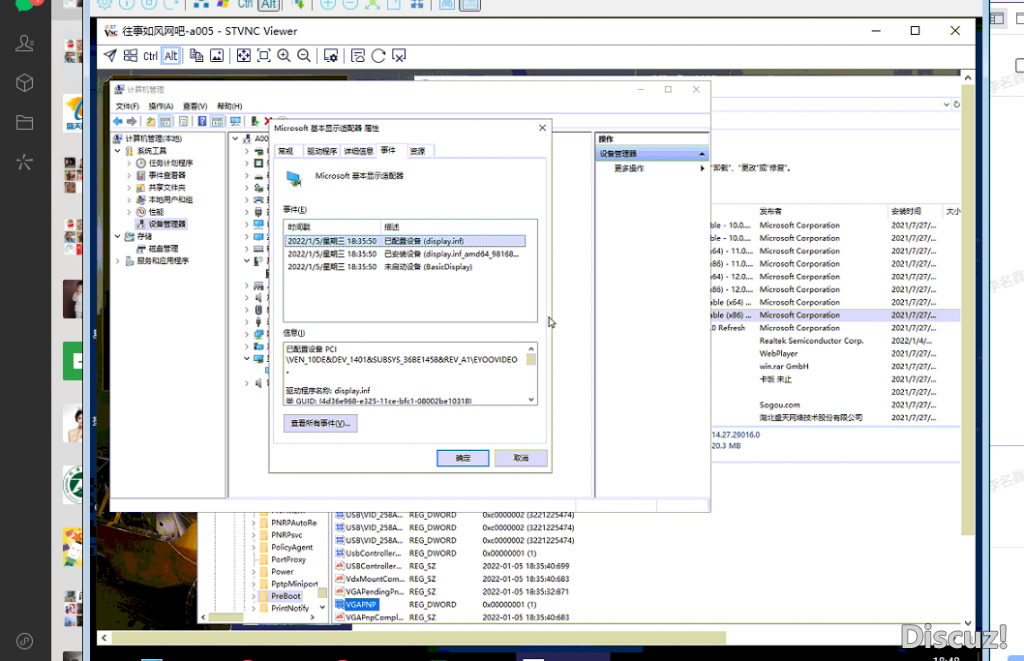This screenshot has width=1024, height=661.
Task: Click the 时间戳 column header
Action: [x=332, y=227]
